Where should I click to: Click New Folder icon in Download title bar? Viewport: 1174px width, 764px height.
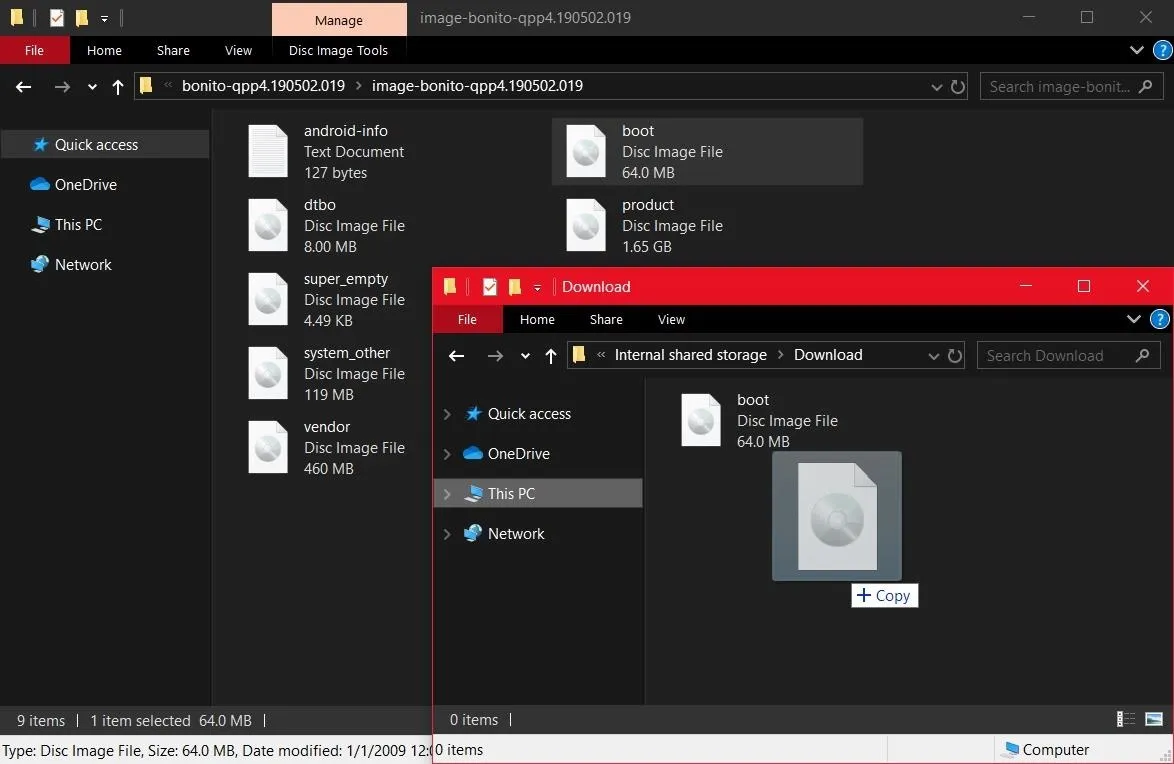[514, 286]
